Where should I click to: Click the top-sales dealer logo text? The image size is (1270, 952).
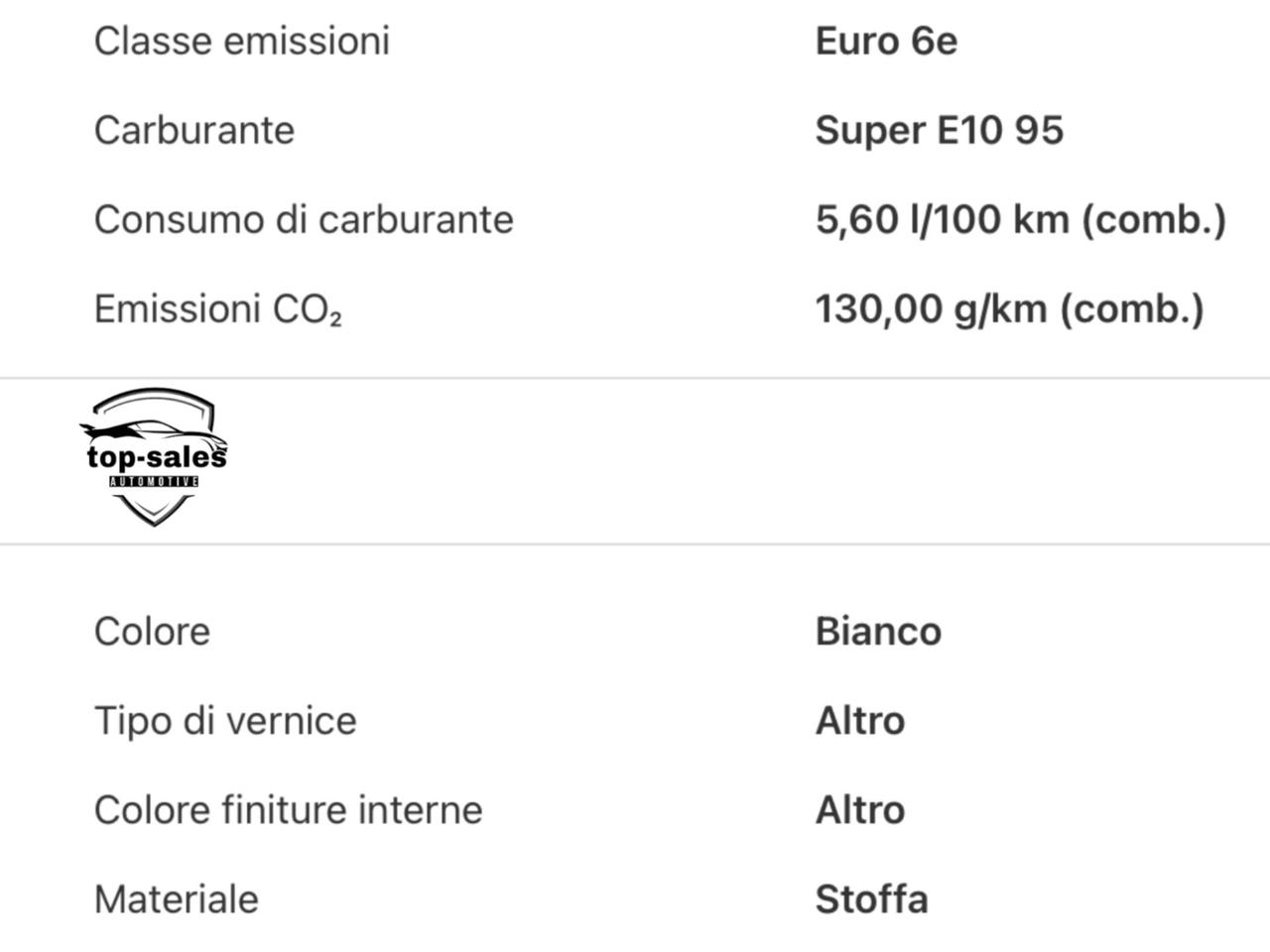(x=156, y=457)
